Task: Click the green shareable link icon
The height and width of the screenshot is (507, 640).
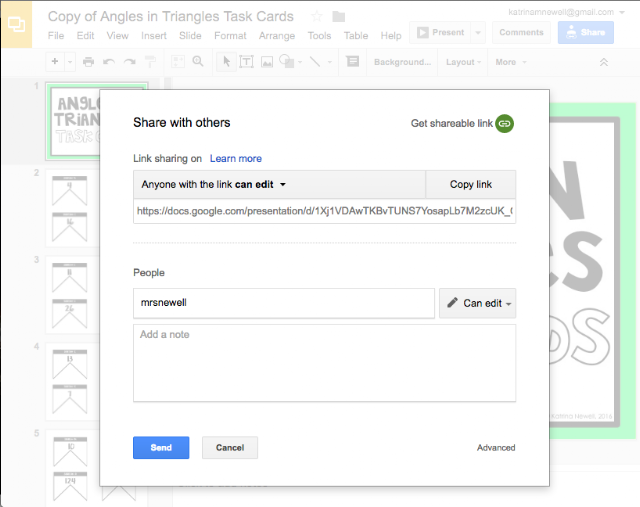Action: coord(504,123)
